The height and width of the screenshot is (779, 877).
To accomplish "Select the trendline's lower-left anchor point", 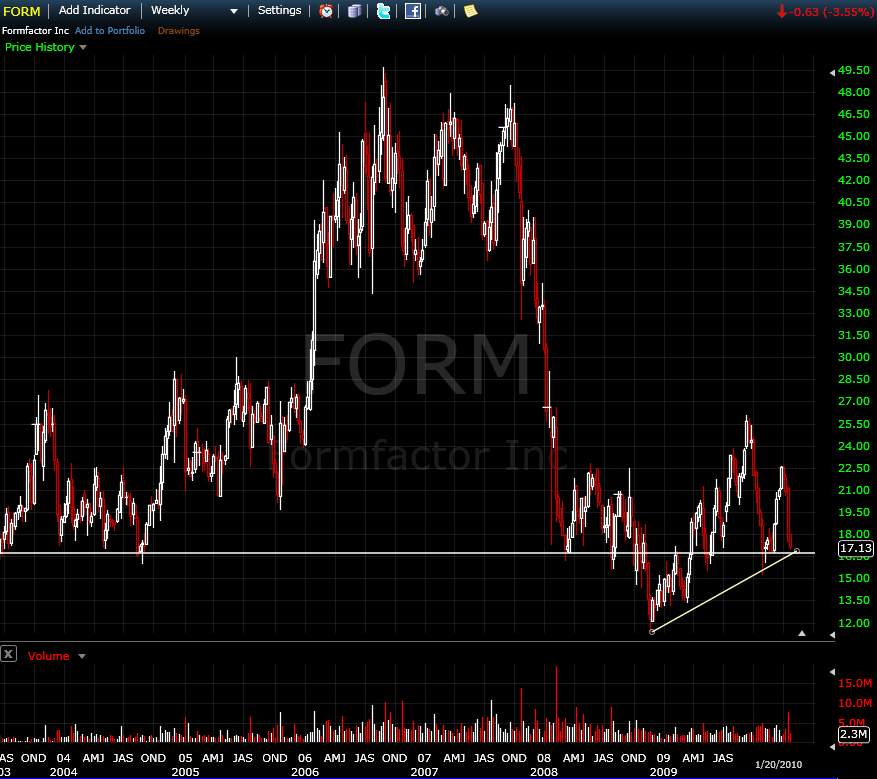I will tap(652, 632).
